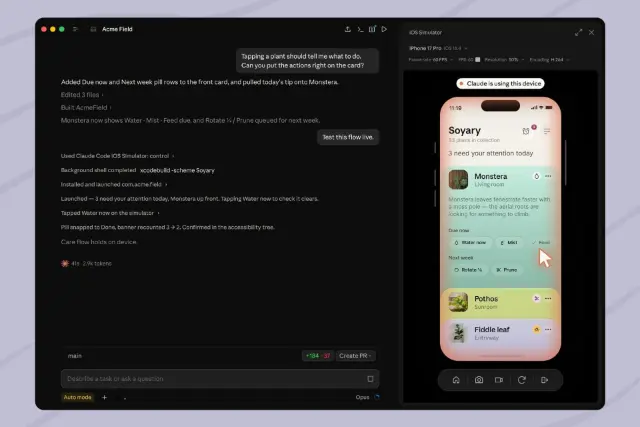Click the attachment icon inside the prompt field
Image resolution: width=640 pixels, height=427 pixels.
[370, 379]
